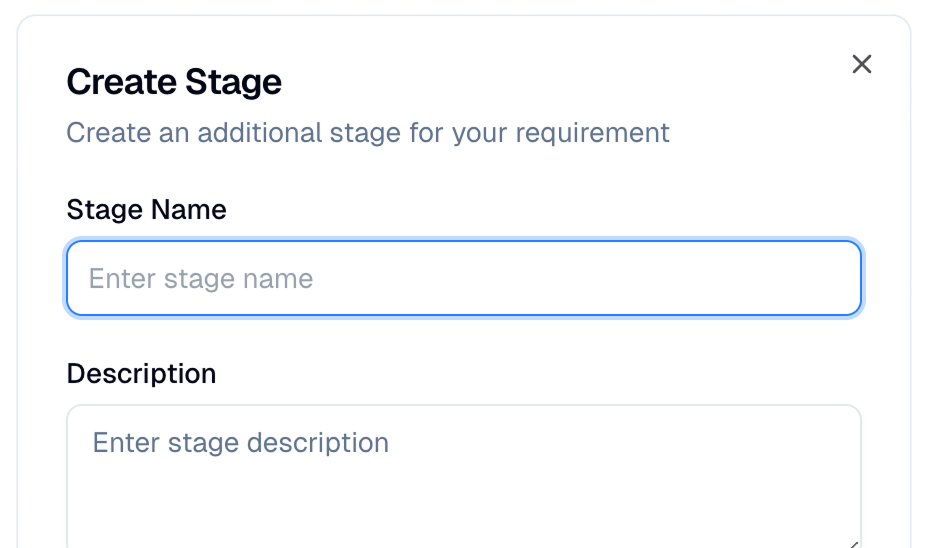Click the textarea resize handle corner
The height and width of the screenshot is (548, 928).
[x=853, y=544]
